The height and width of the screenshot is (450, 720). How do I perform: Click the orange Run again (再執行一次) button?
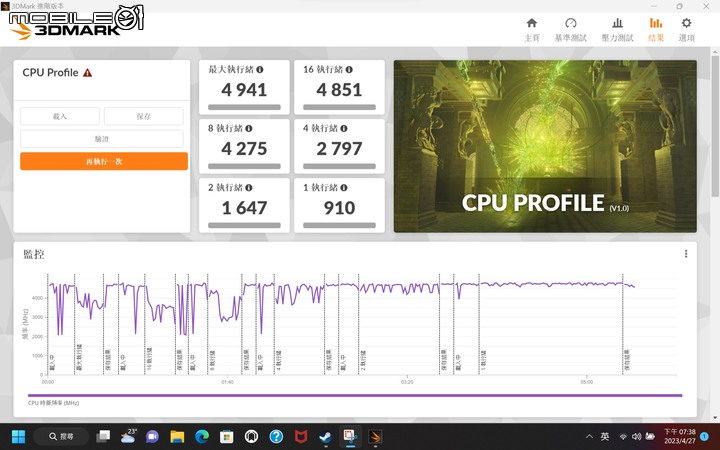coord(104,161)
